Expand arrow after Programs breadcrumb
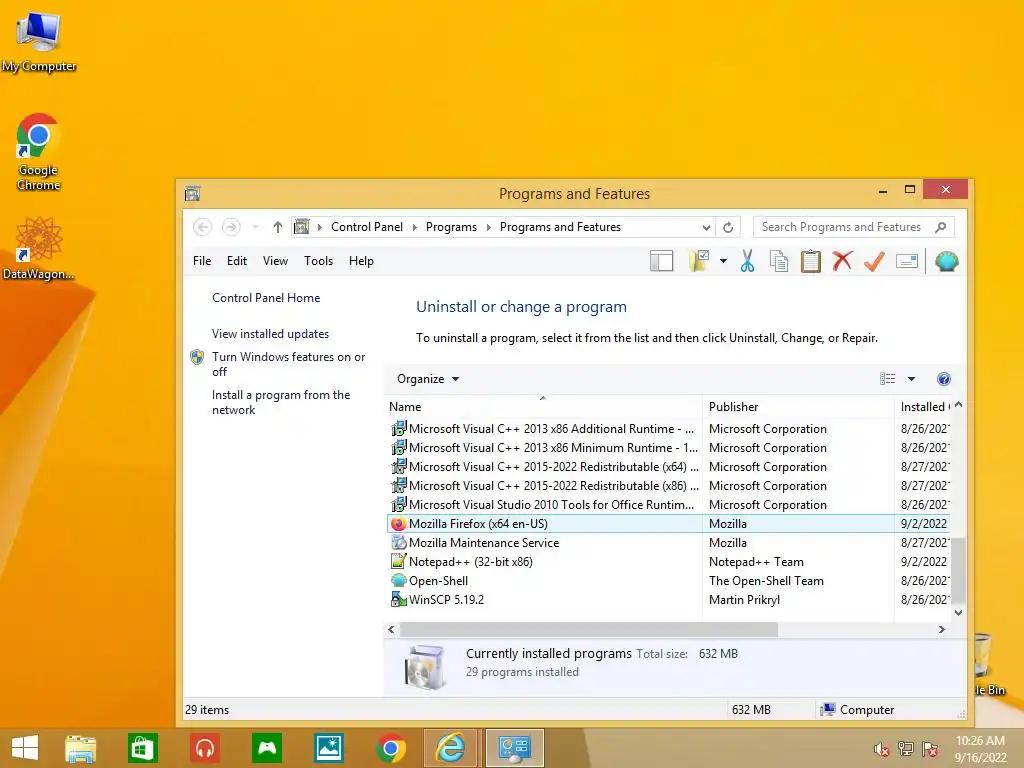This screenshot has height=768, width=1024. click(488, 227)
